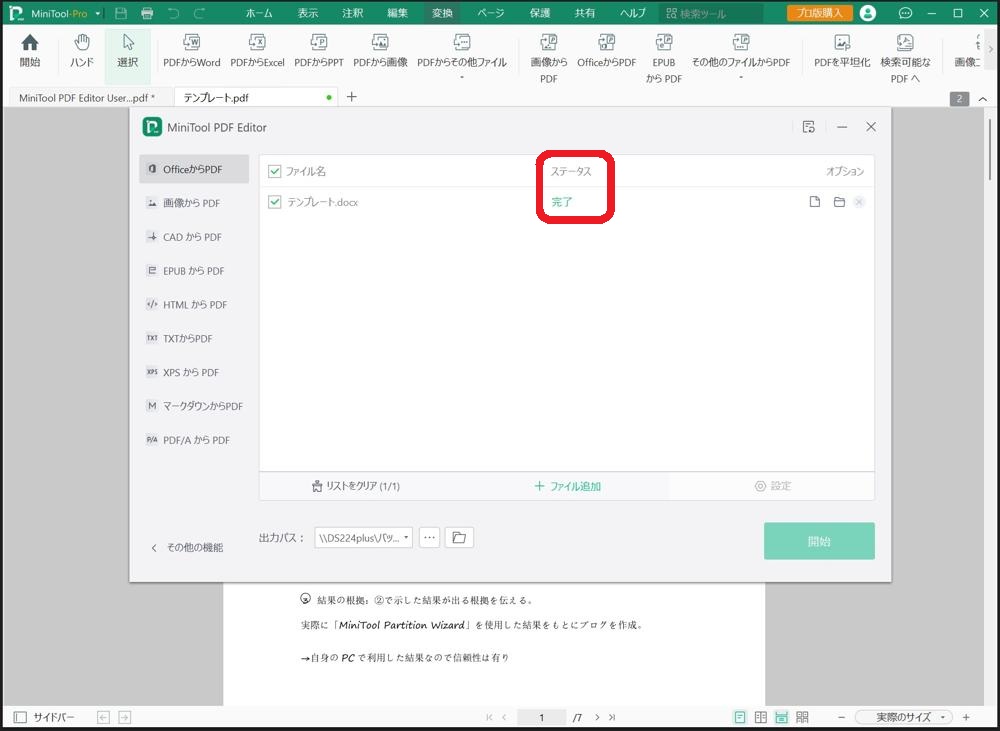Browse output path with ellipsis button
1000x731 pixels.
(429, 538)
